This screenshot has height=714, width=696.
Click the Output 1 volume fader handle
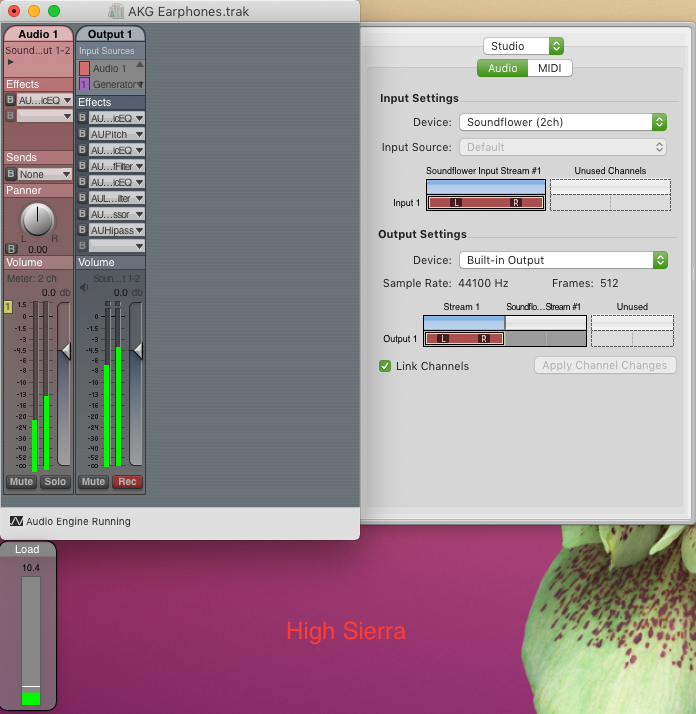coord(138,351)
